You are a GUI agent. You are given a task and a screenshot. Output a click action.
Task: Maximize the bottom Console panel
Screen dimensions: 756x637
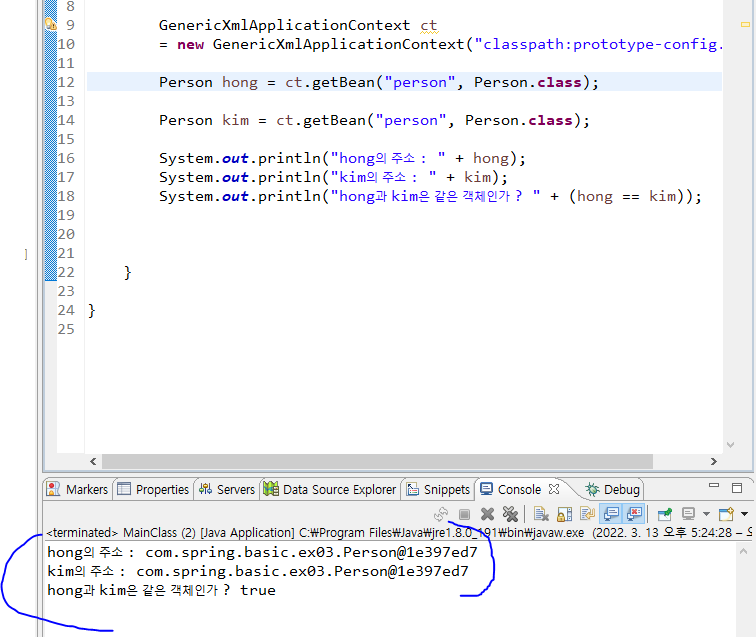737,488
